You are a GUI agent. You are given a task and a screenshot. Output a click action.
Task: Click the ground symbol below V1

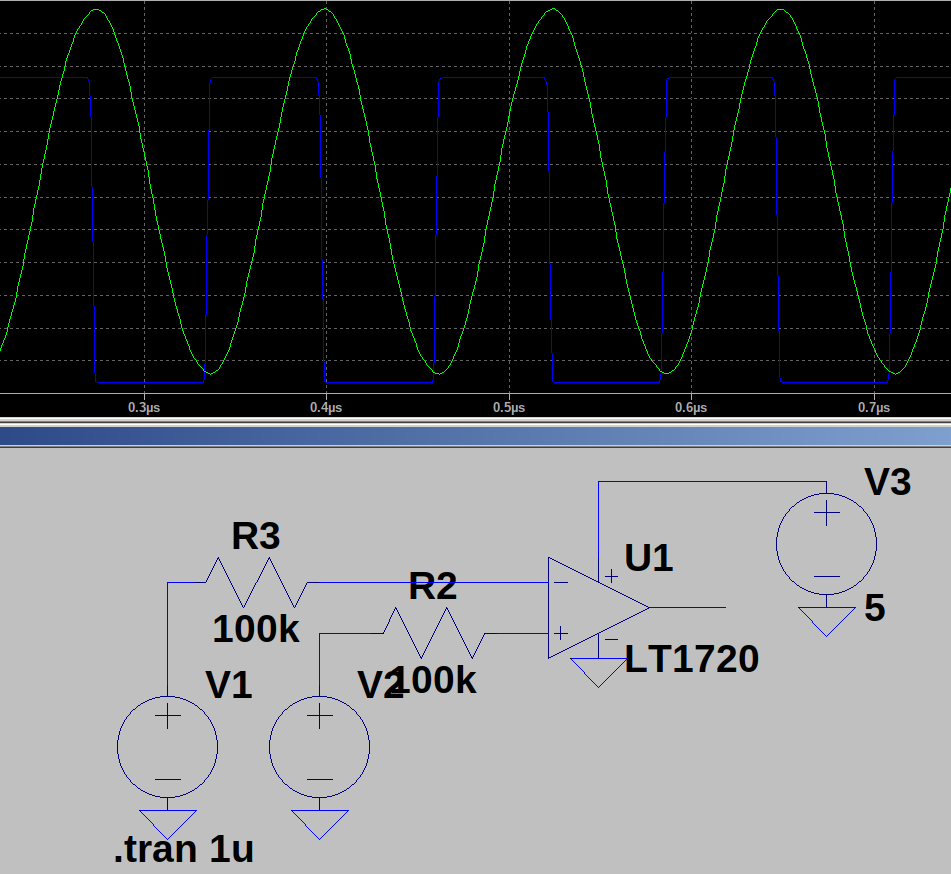pos(167,823)
